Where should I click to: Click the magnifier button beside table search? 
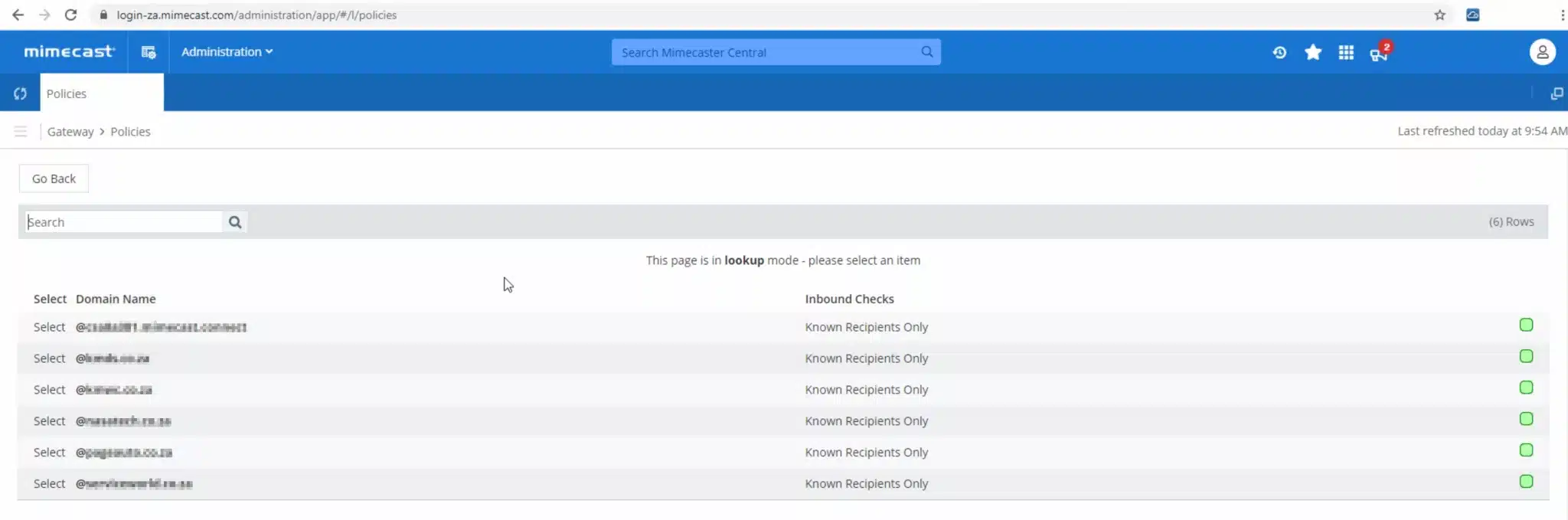tap(235, 222)
